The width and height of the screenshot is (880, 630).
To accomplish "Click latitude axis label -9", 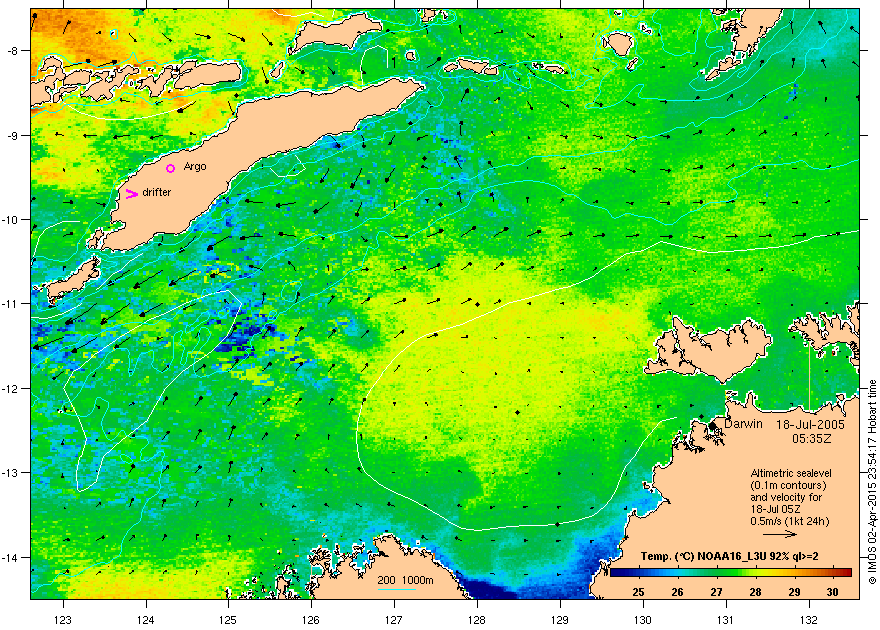I will point(12,135).
